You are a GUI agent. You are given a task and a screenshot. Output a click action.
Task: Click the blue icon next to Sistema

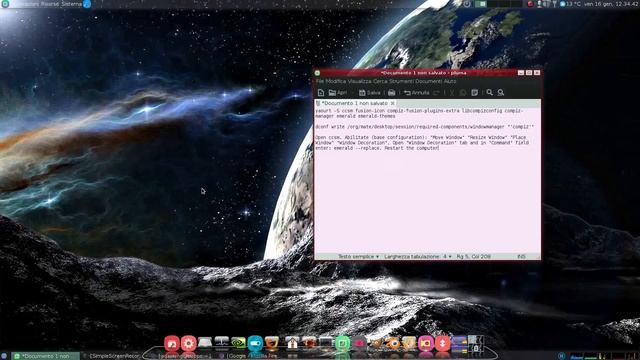coord(87,4)
